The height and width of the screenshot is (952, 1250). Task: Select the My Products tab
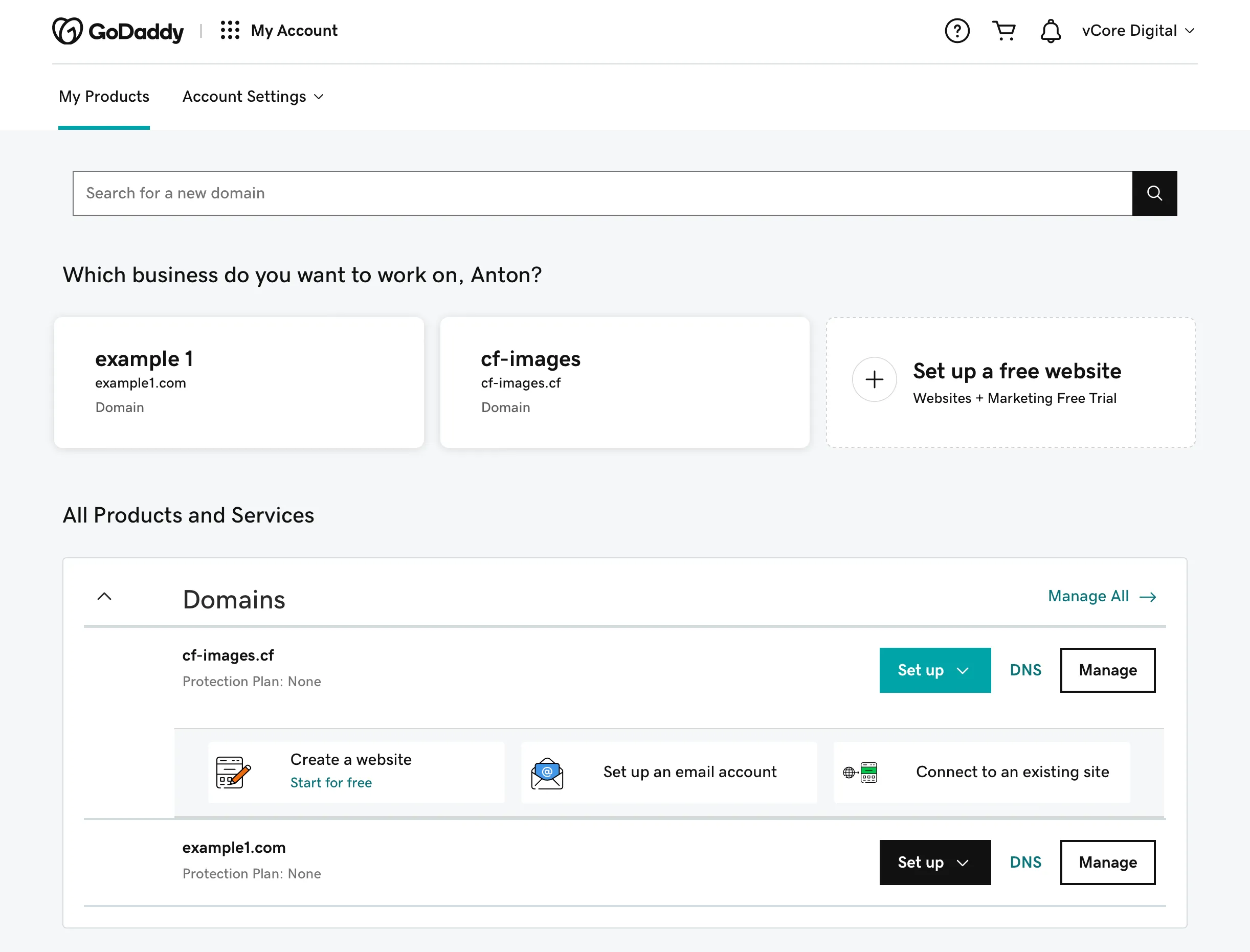click(x=104, y=96)
